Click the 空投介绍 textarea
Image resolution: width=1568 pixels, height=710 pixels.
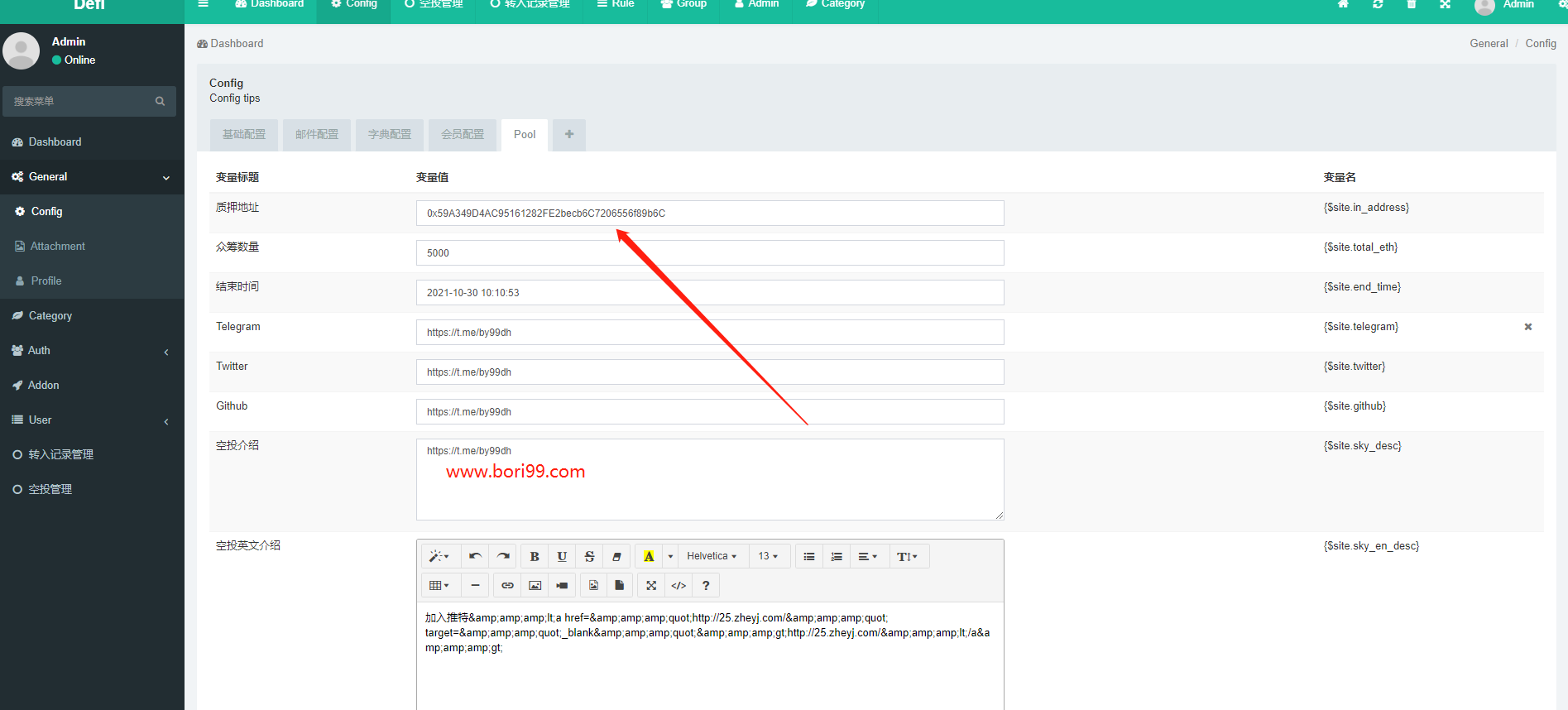[710, 479]
